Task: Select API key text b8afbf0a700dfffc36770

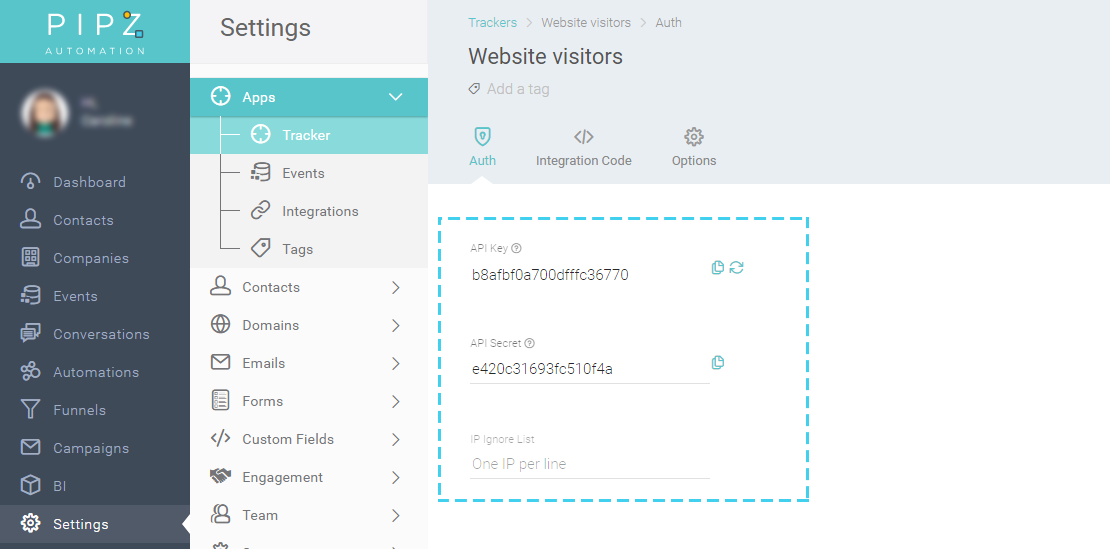Action: pyautogui.click(x=550, y=275)
